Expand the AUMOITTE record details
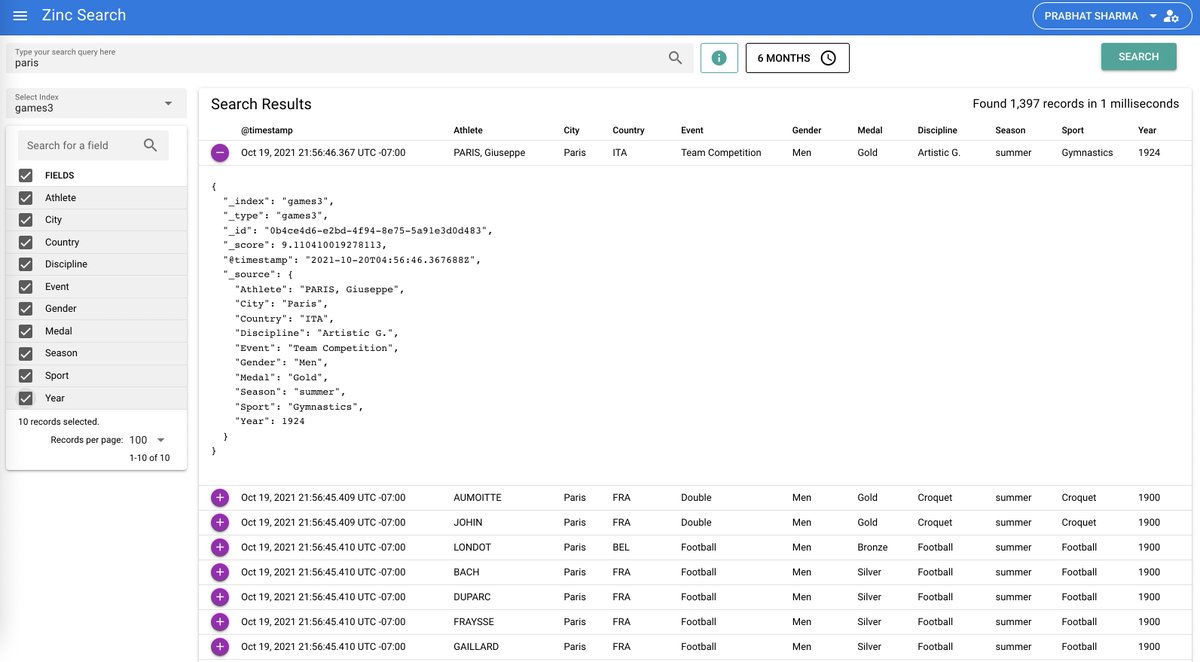 pos(218,496)
